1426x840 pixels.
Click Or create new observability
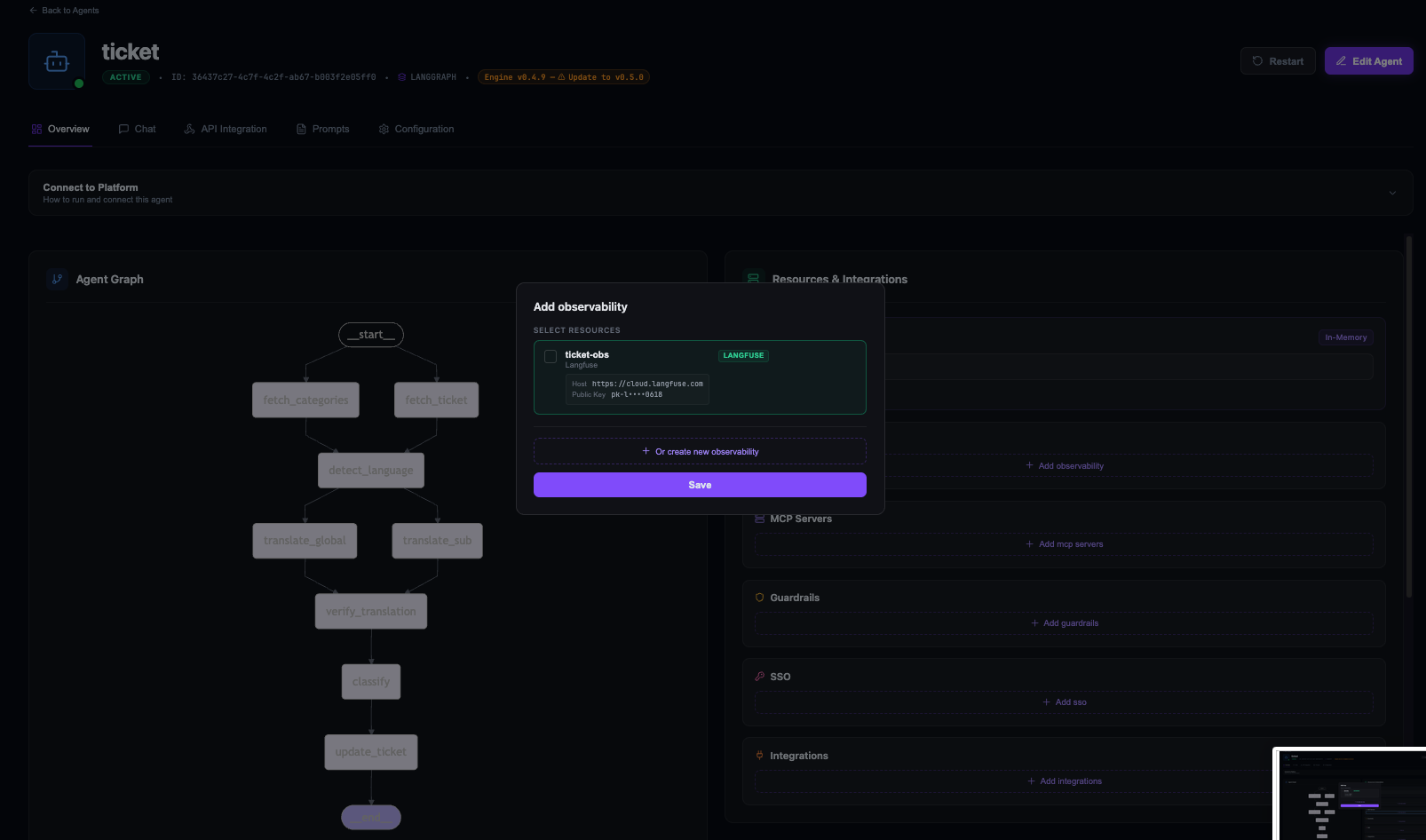point(700,451)
